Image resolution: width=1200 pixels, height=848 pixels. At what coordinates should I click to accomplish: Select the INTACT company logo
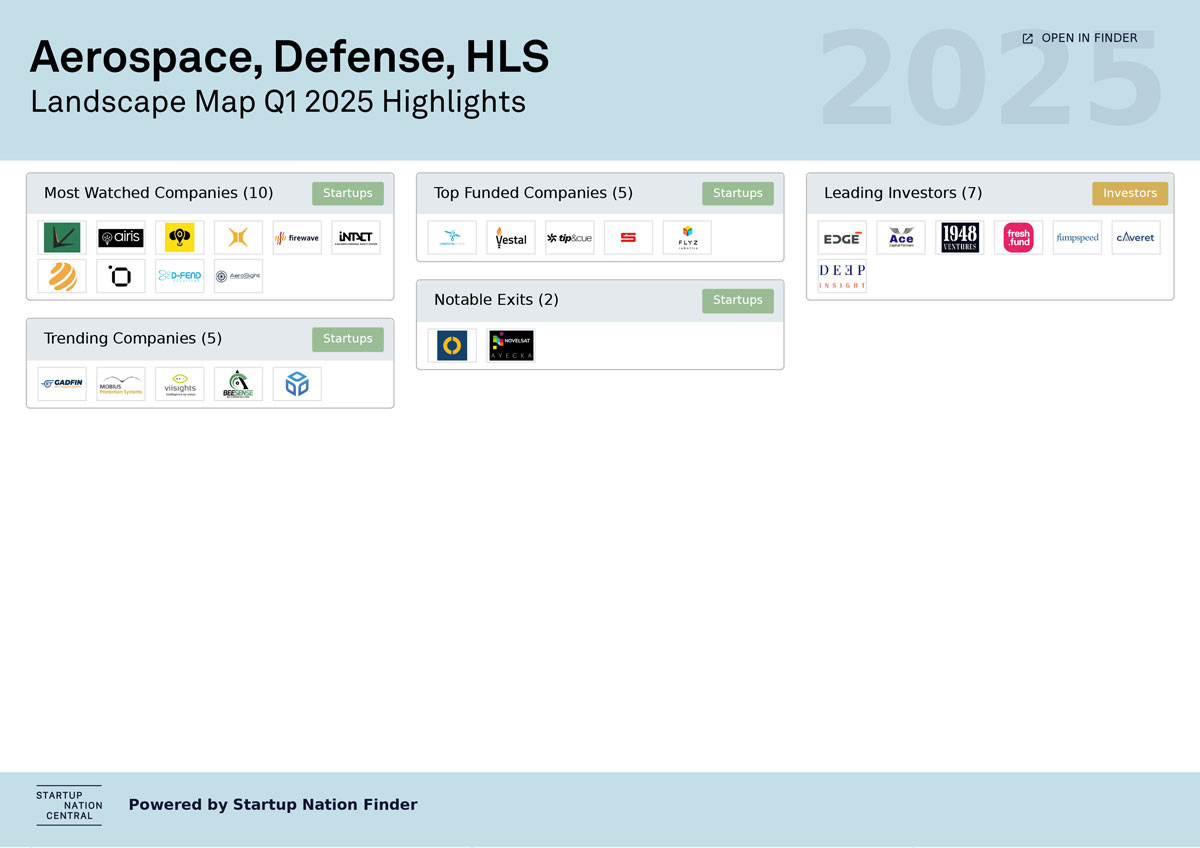pos(356,238)
